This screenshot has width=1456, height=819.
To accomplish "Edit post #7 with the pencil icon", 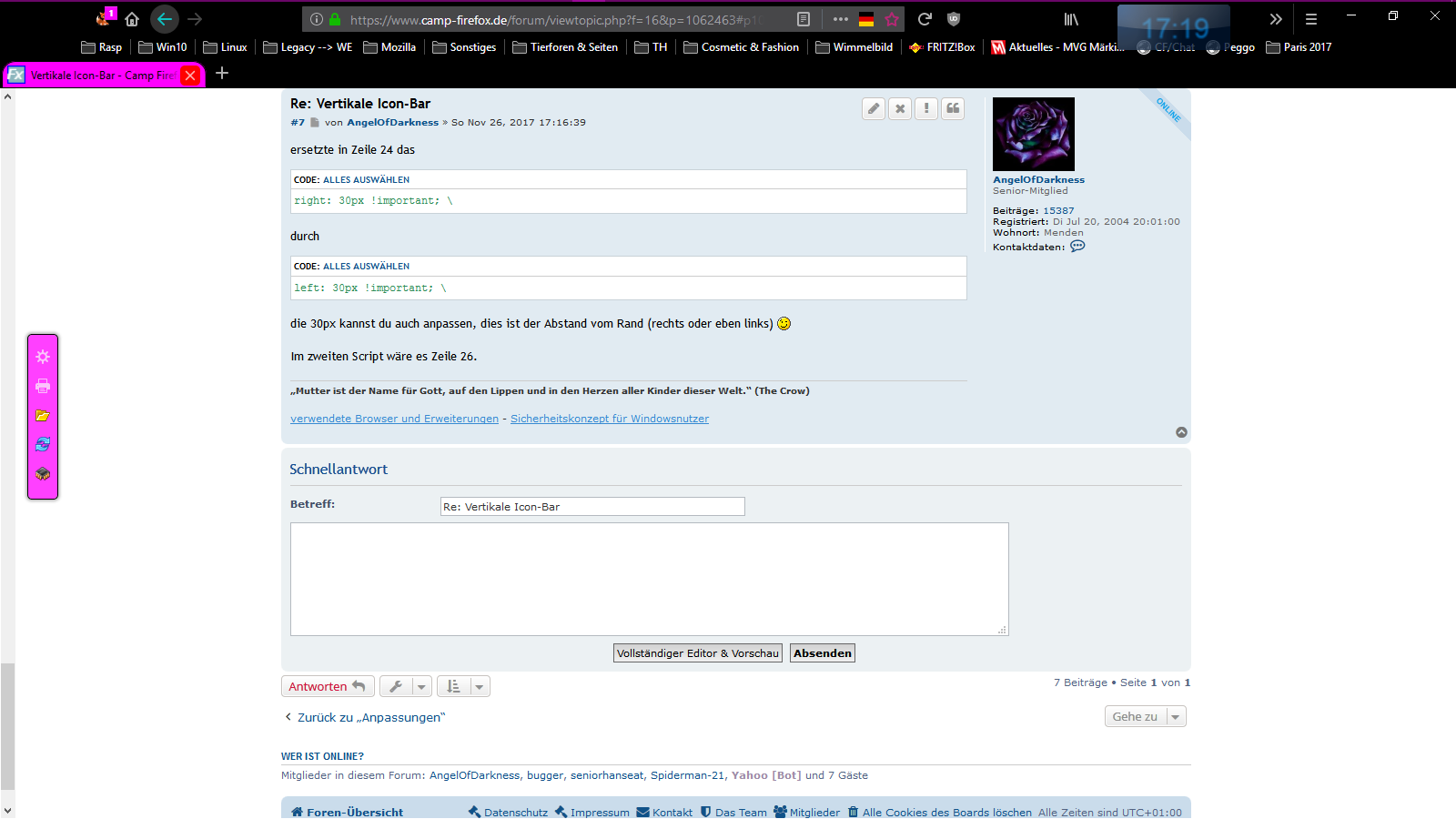I will [x=874, y=109].
